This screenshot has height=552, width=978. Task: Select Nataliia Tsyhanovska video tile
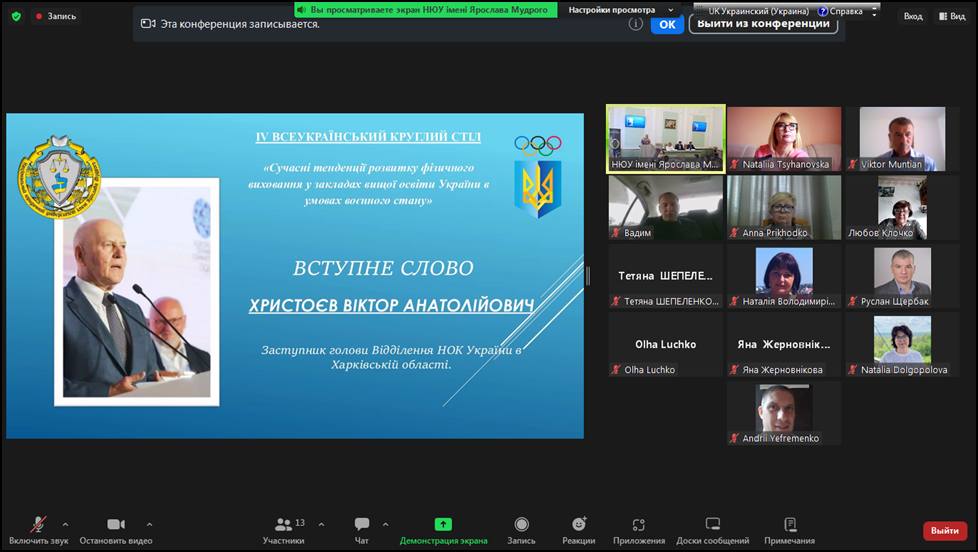pos(784,138)
